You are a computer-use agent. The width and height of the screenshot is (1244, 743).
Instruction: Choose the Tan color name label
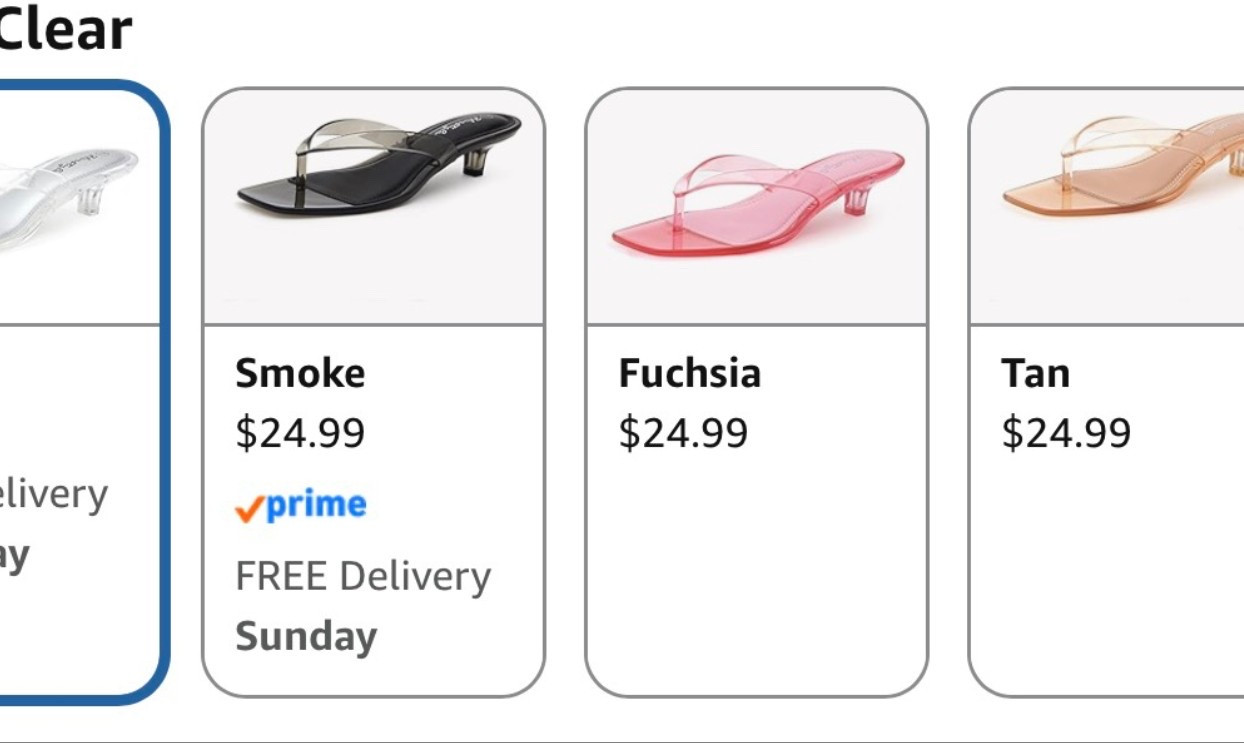[1035, 373]
